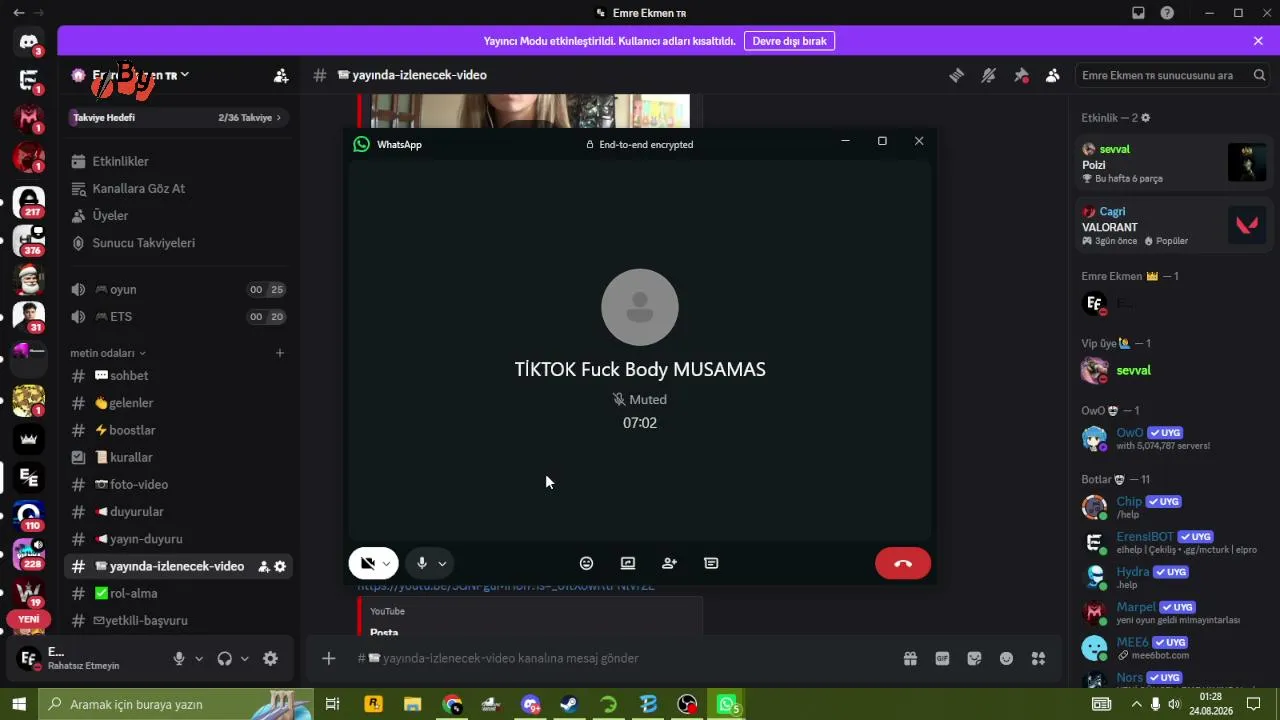Open Discord user settings gear
1280x720 pixels.
pyautogui.click(x=270, y=658)
